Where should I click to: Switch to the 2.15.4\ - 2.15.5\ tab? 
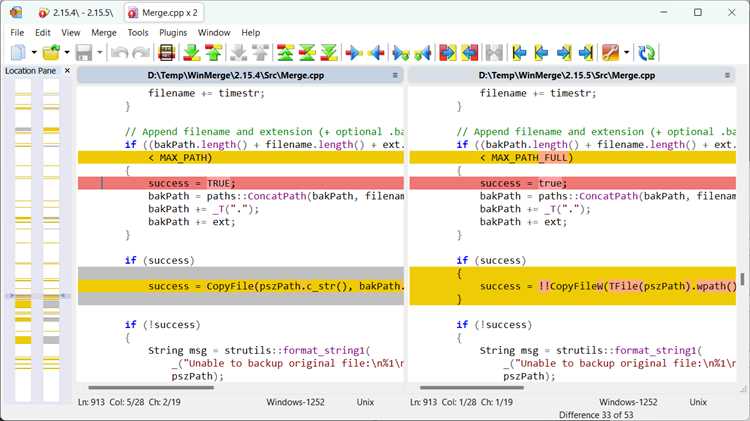pyautogui.click(x=77, y=13)
